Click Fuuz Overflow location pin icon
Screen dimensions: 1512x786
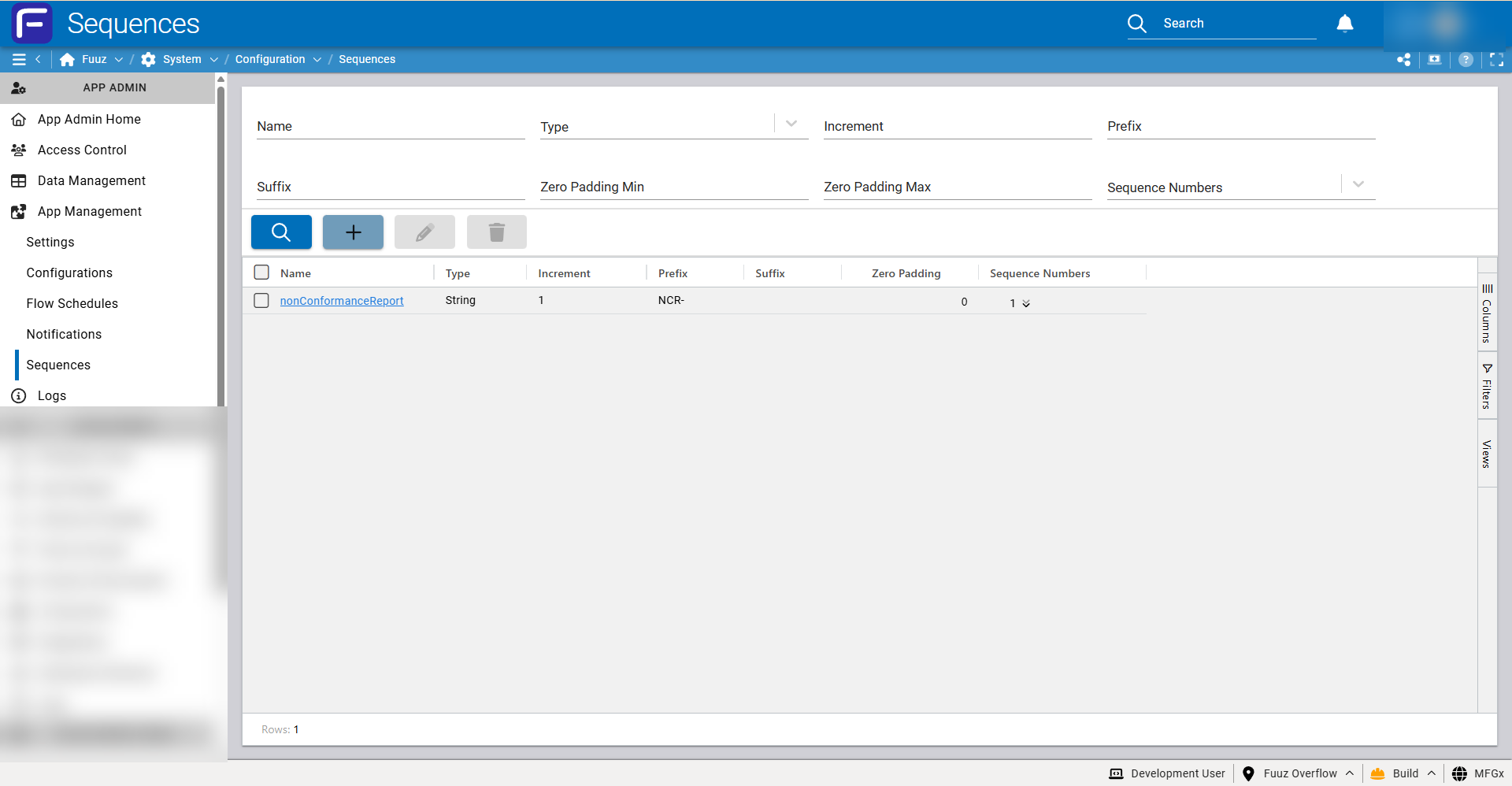point(1248,773)
